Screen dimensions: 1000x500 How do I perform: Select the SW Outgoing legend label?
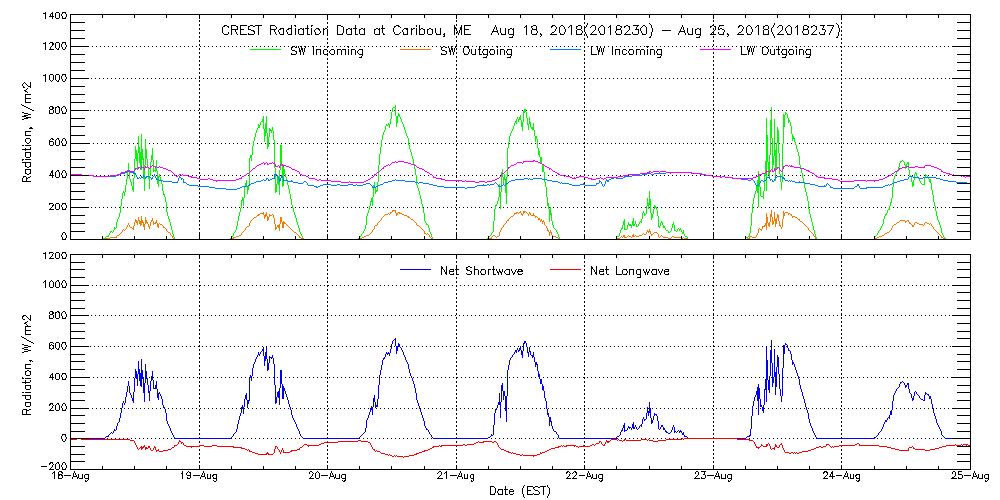tap(476, 51)
